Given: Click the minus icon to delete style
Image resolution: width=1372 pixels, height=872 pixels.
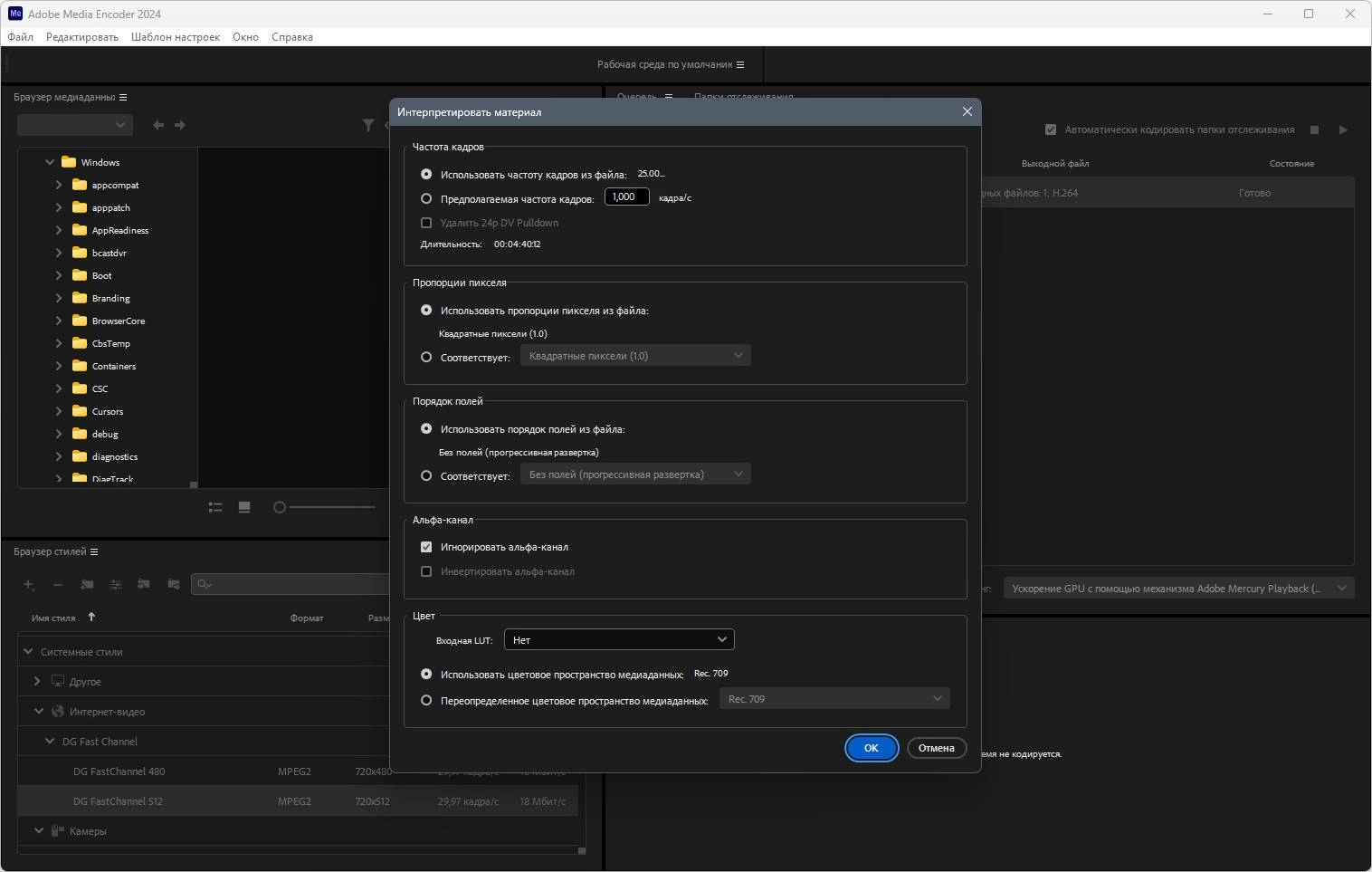Looking at the screenshot, I should (58, 585).
